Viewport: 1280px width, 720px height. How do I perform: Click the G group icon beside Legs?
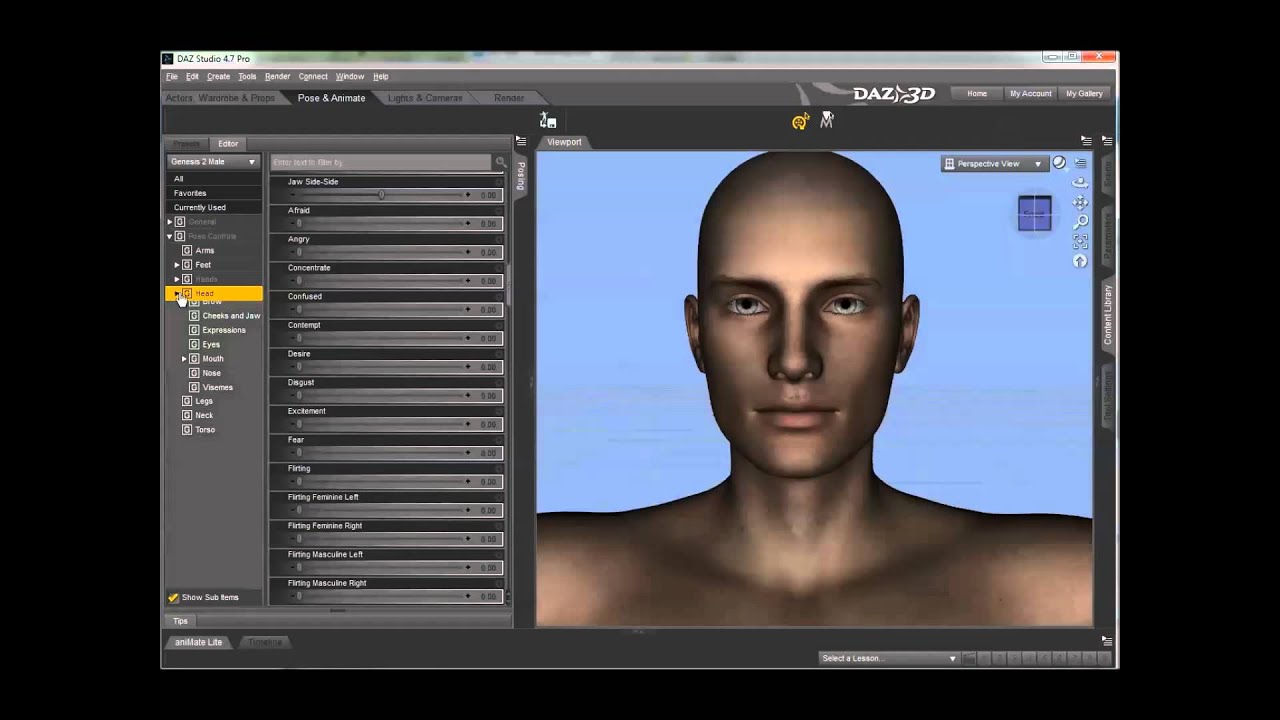(x=187, y=401)
